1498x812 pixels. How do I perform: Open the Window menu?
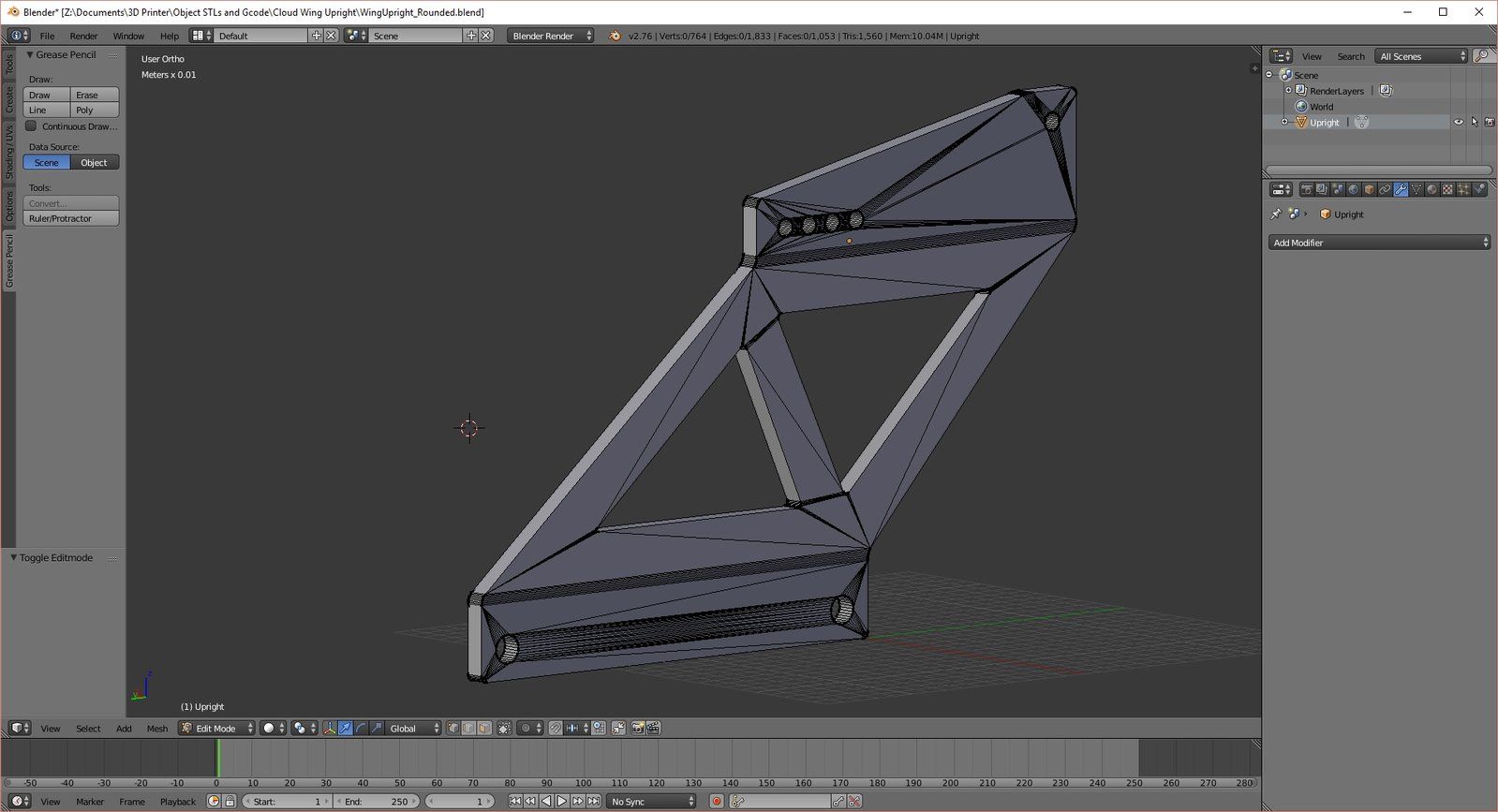(x=128, y=36)
